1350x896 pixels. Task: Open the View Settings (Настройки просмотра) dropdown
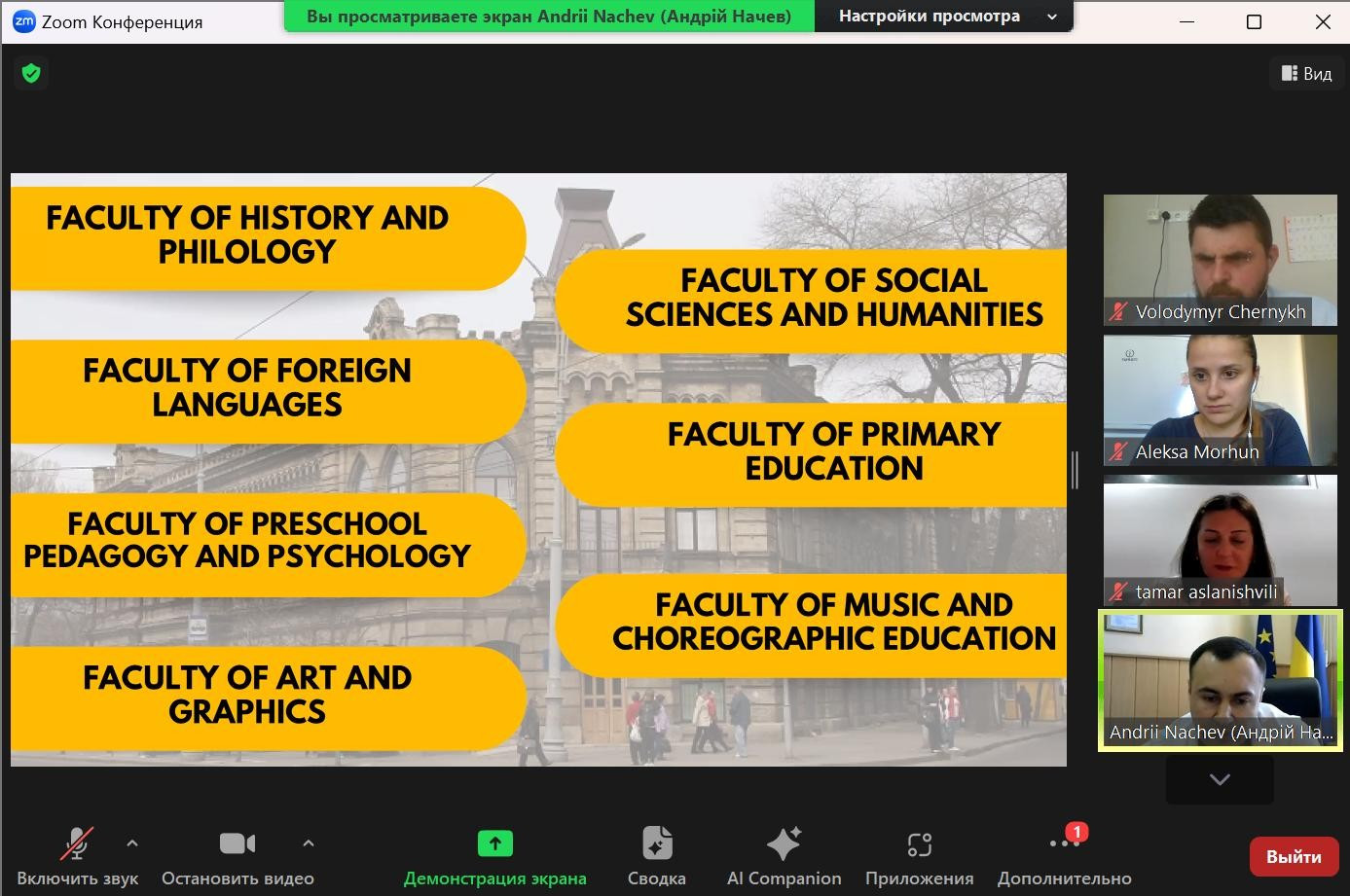[x=943, y=17]
